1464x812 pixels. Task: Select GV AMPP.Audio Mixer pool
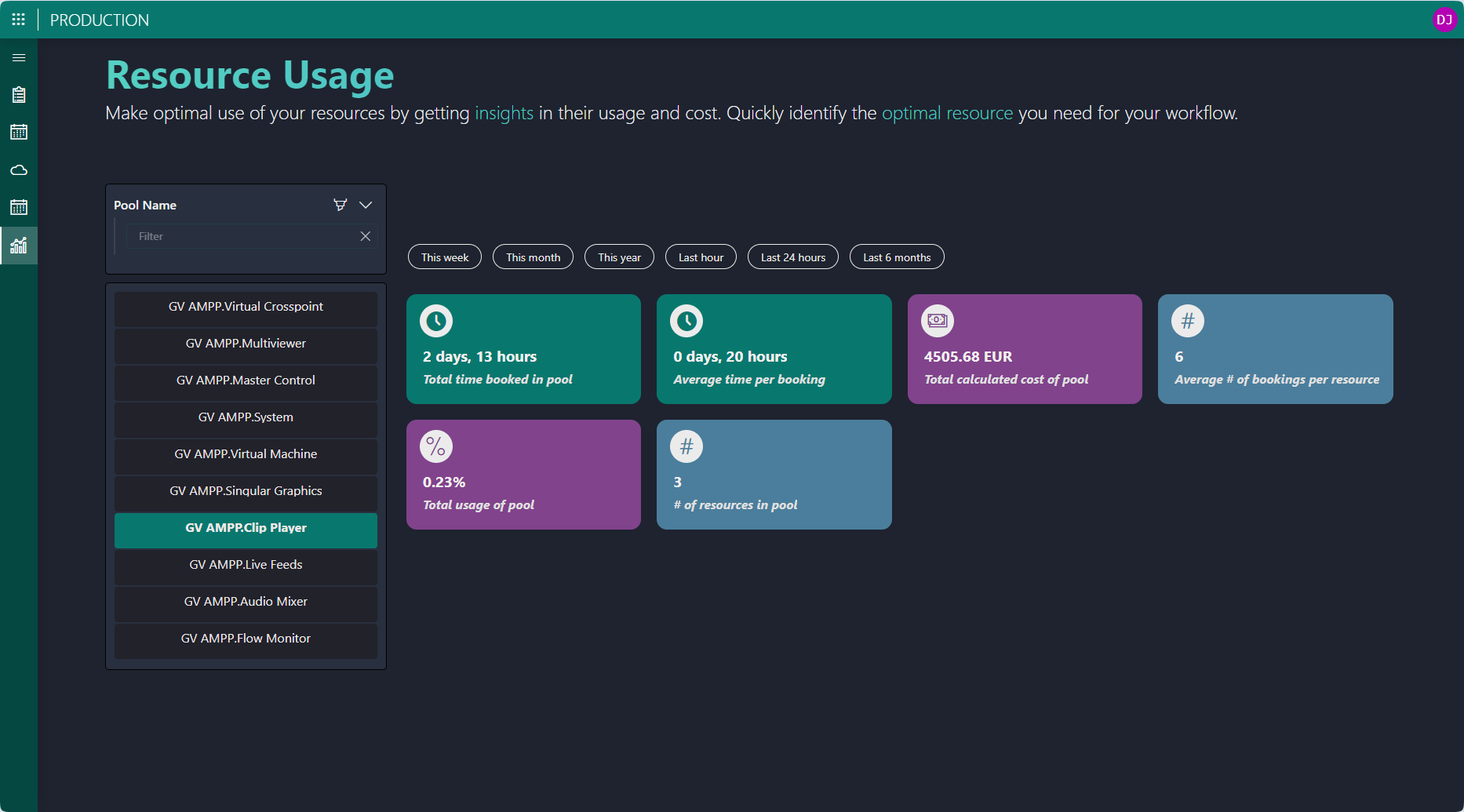[246, 602]
